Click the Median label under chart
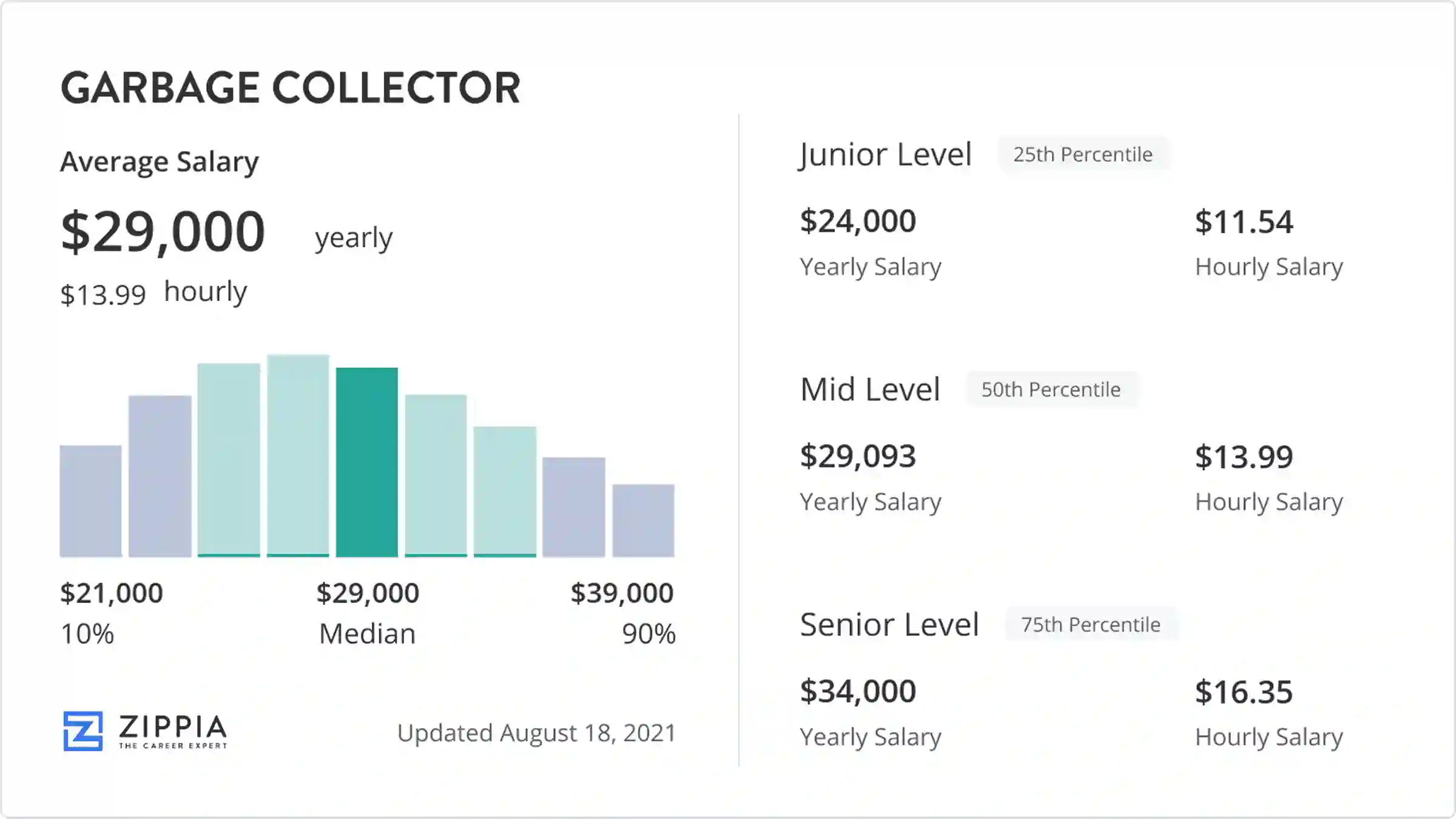Image resolution: width=1456 pixels, height=819 pixels. click(368, 634)
